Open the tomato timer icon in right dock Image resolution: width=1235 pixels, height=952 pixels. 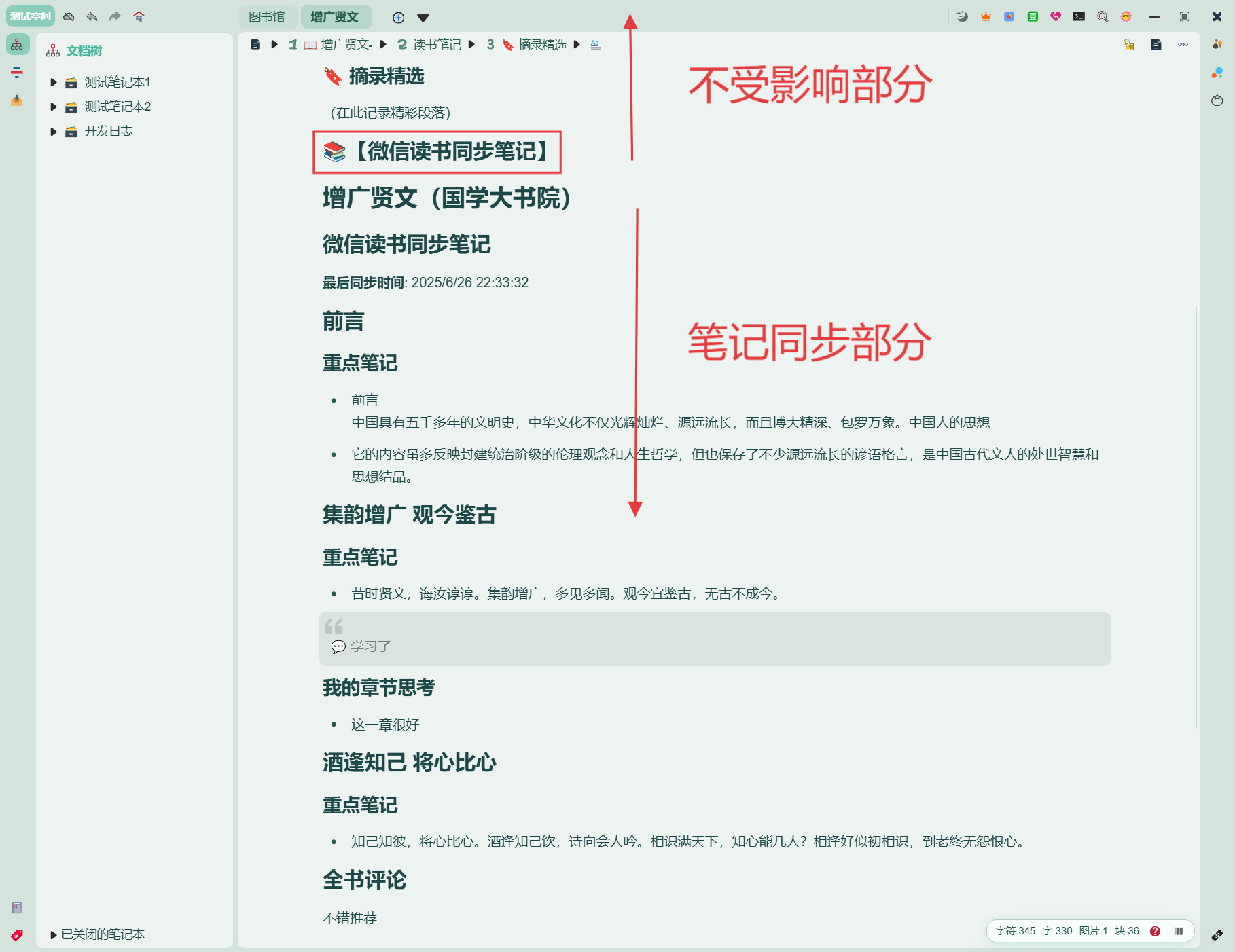pos(1217,100)
